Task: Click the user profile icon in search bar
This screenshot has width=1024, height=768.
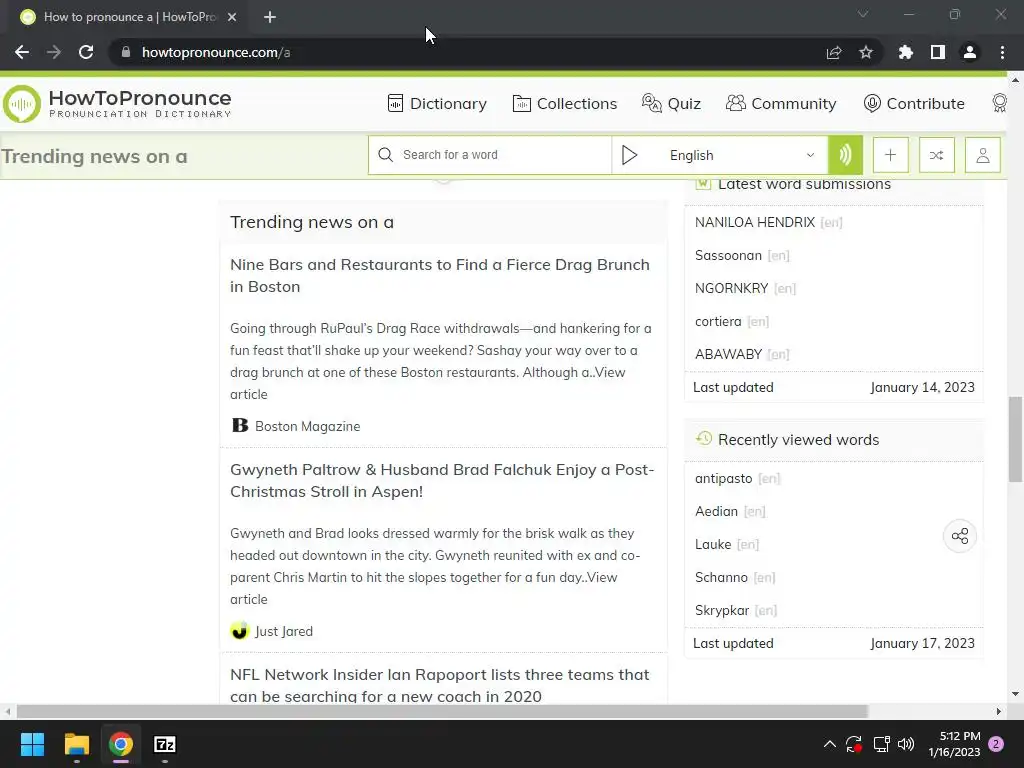Action: tap(982, 155)
